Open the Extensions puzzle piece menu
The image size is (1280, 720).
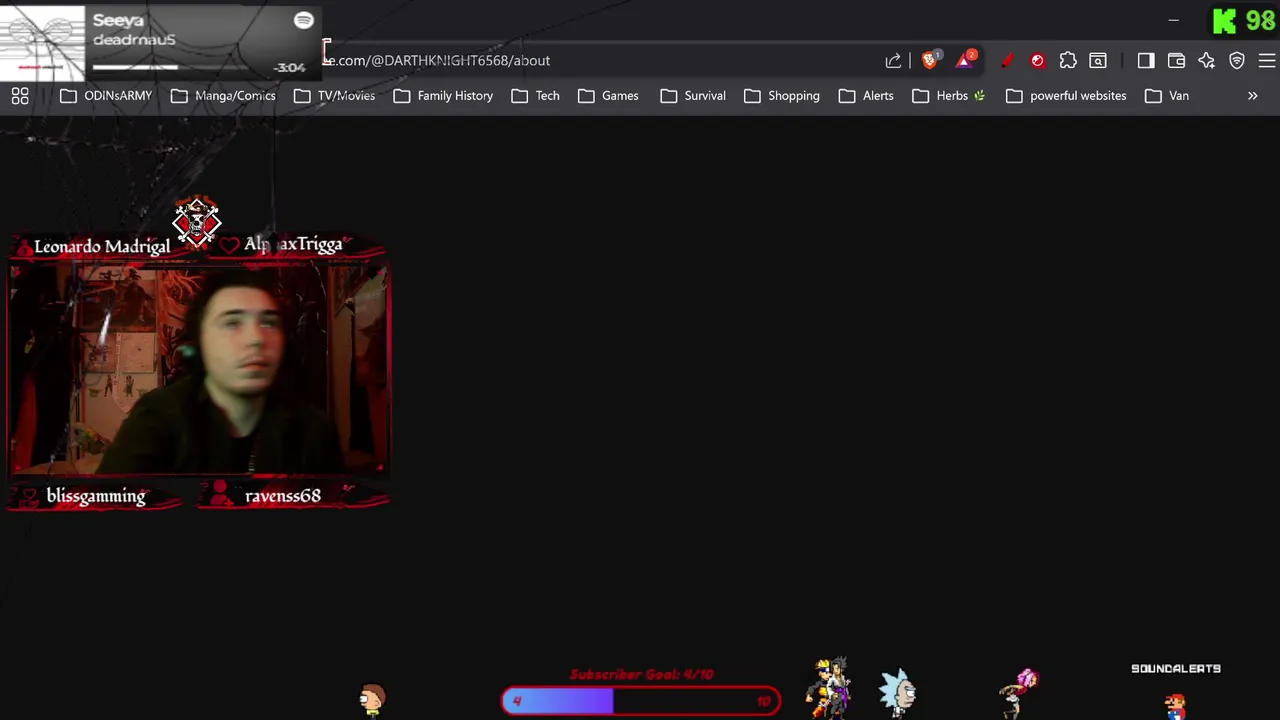click(1068, 61)
